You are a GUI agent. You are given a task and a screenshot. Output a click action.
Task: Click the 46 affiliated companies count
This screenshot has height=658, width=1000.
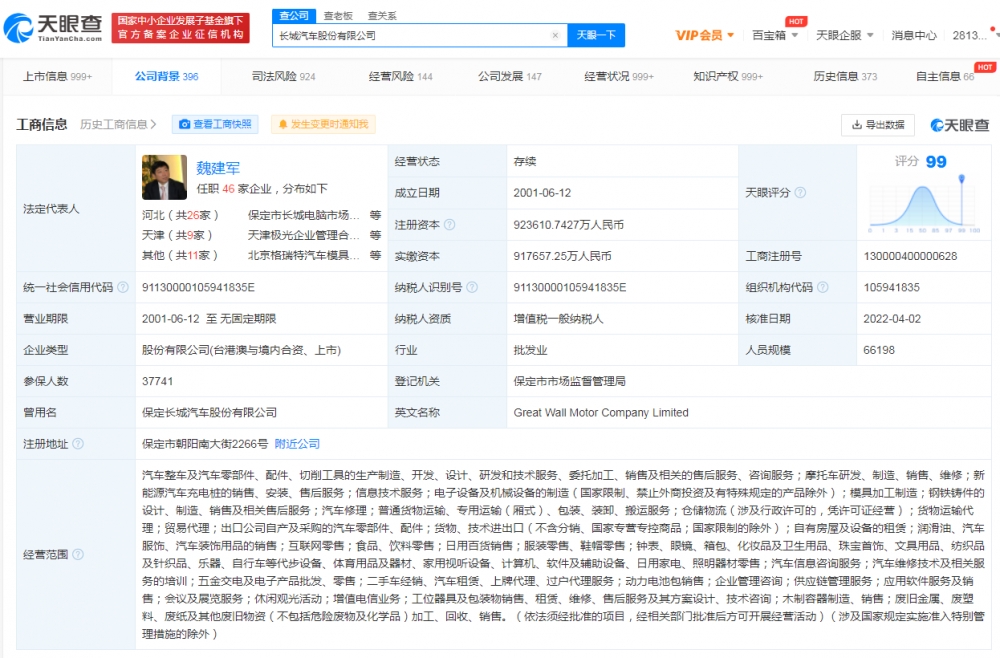[x=228, y=189]
